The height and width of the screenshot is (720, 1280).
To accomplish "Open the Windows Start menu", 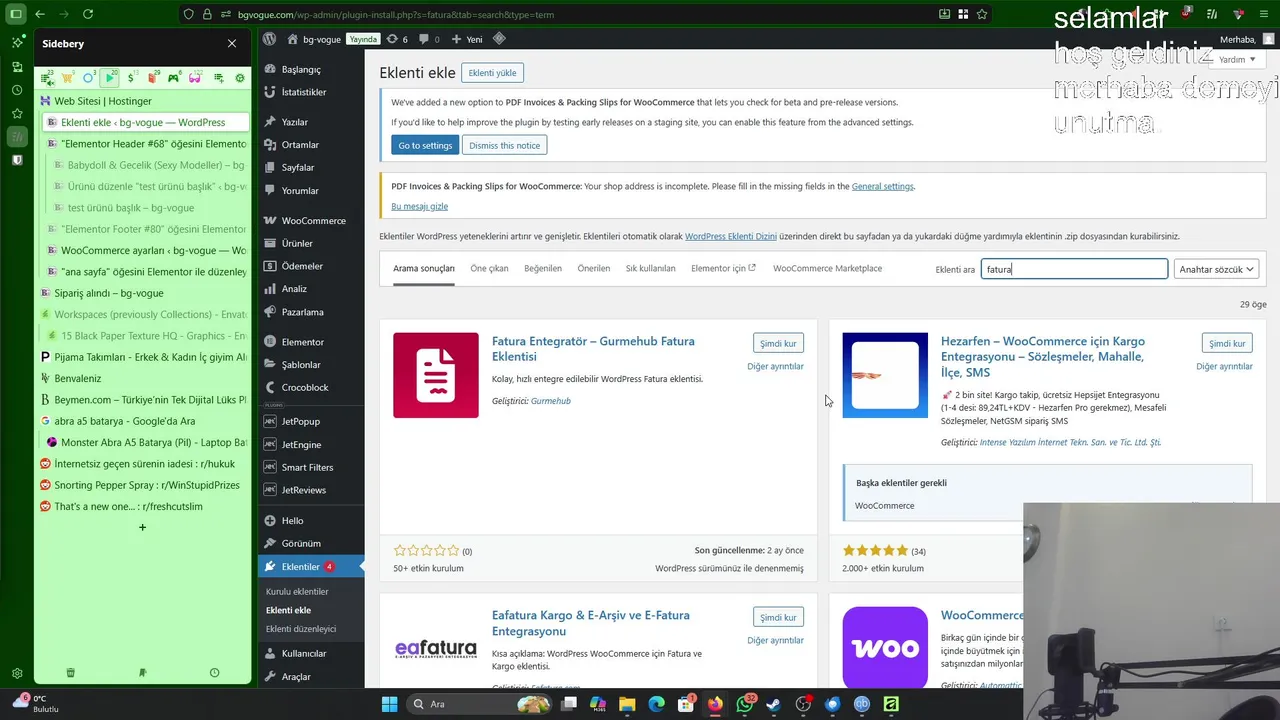I will pos(389,704).
